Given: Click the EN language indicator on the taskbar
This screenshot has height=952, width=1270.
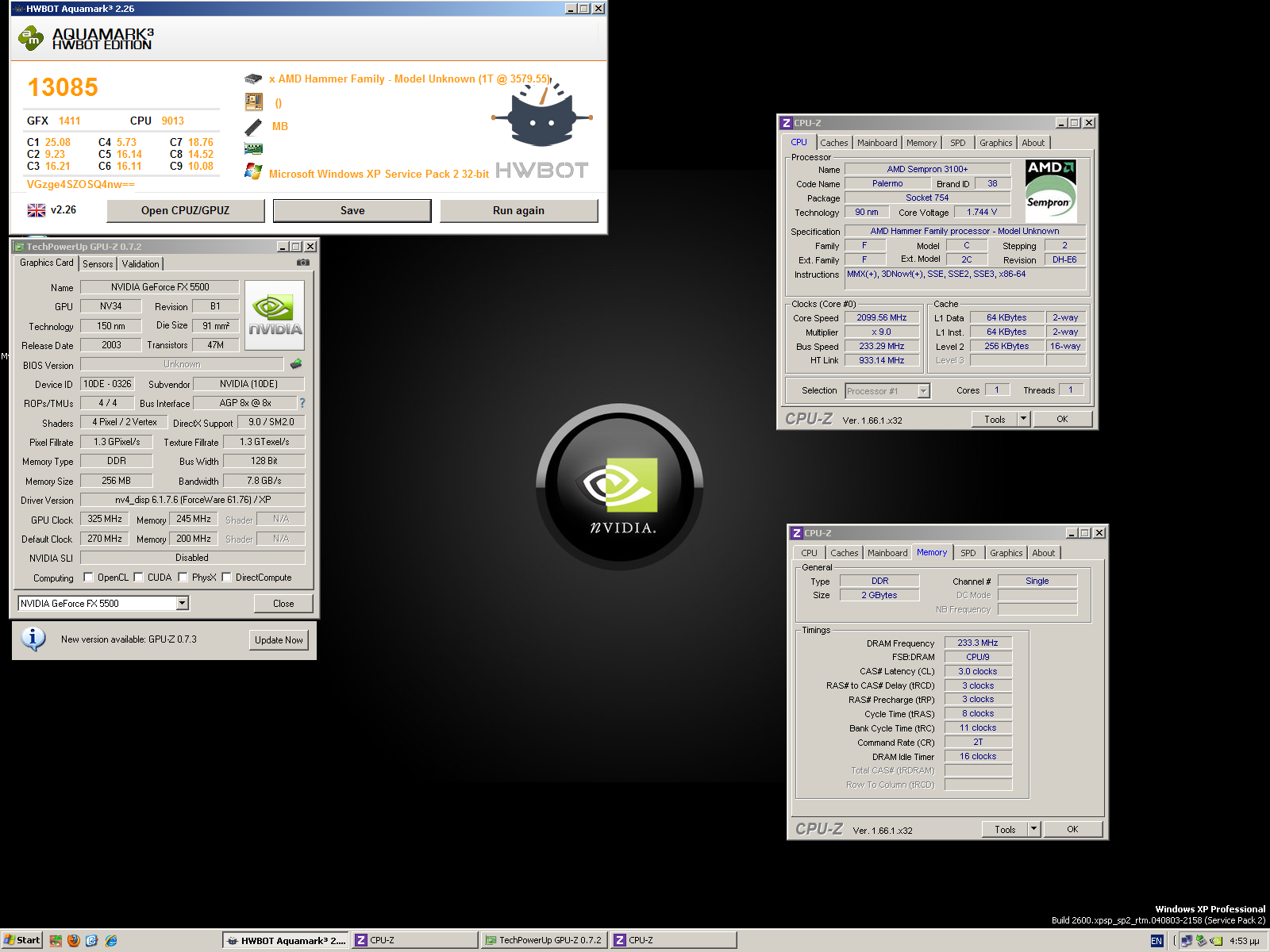Looking at the screenshot, I should (x=1156, y=941).
